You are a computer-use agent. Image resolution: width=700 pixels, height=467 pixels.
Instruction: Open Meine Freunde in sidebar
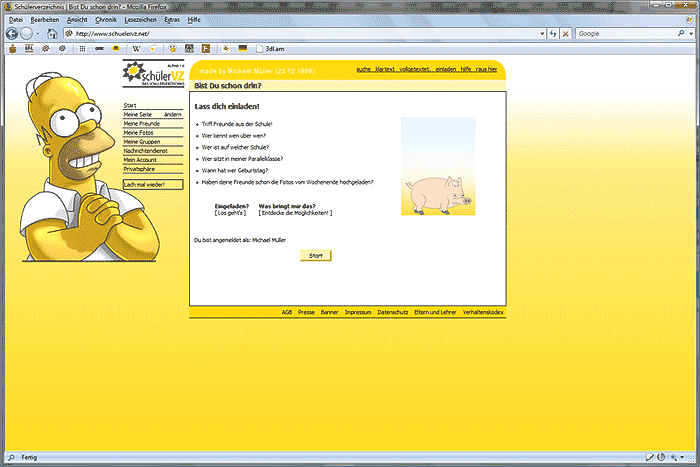[142, 123]
